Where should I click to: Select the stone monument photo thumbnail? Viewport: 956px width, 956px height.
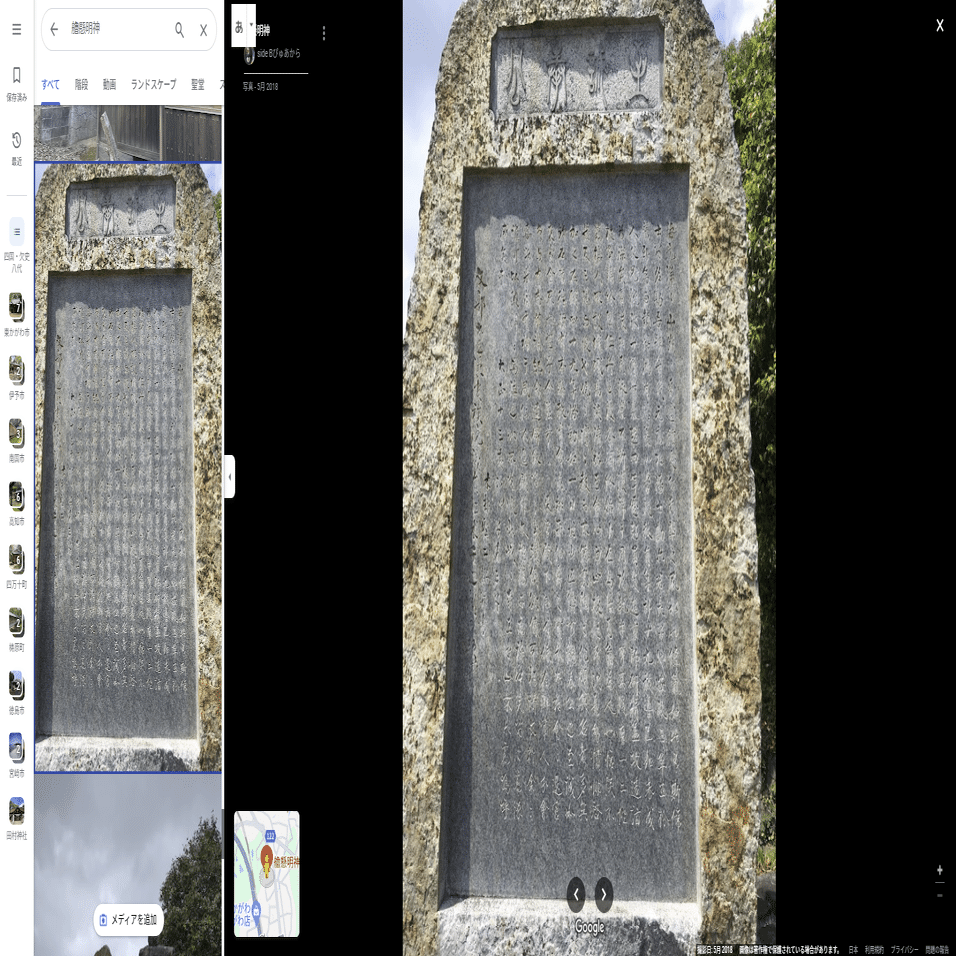[128, 467]
